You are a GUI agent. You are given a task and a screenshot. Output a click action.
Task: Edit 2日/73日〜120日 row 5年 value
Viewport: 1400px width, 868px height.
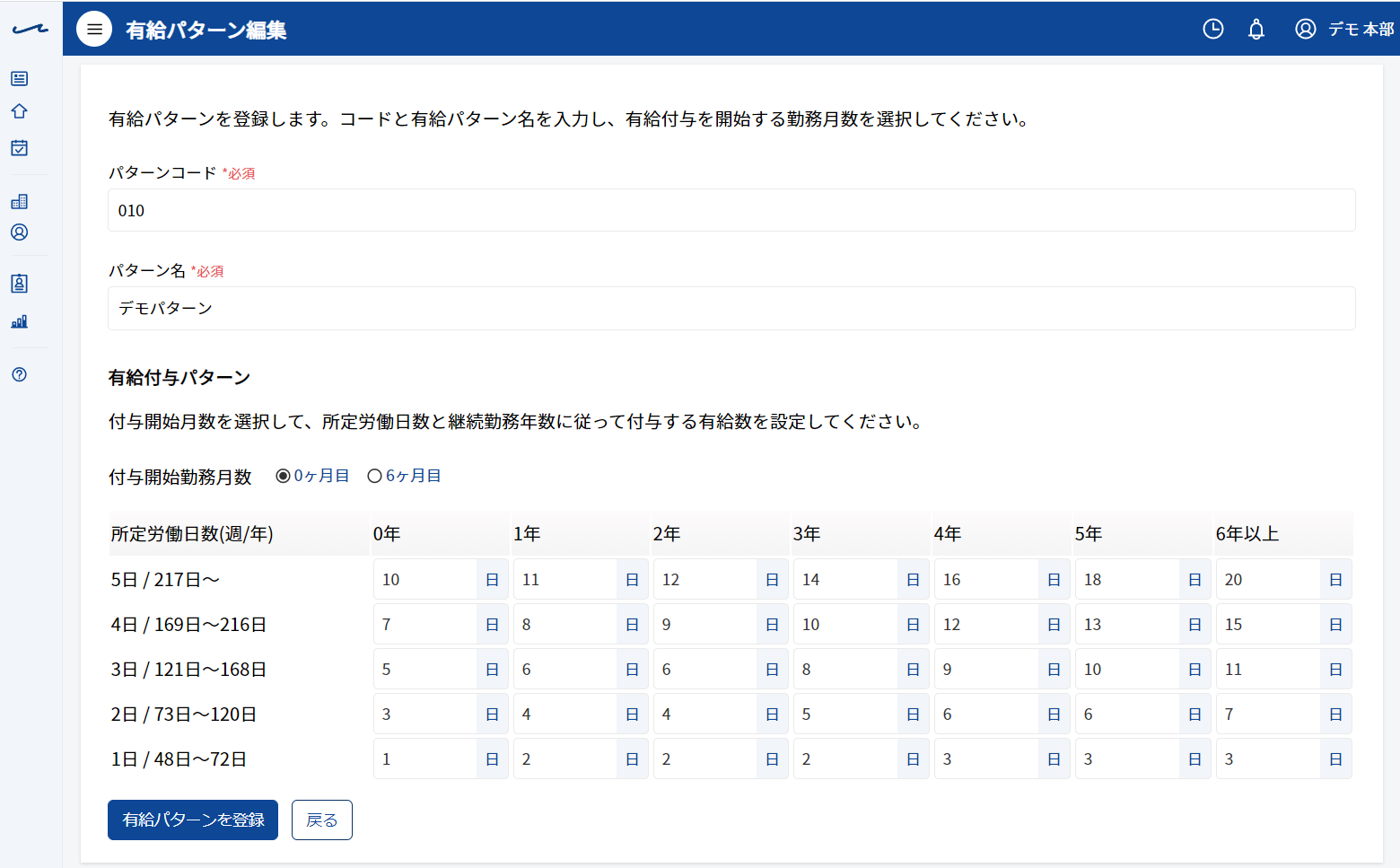coord(1127,714)
